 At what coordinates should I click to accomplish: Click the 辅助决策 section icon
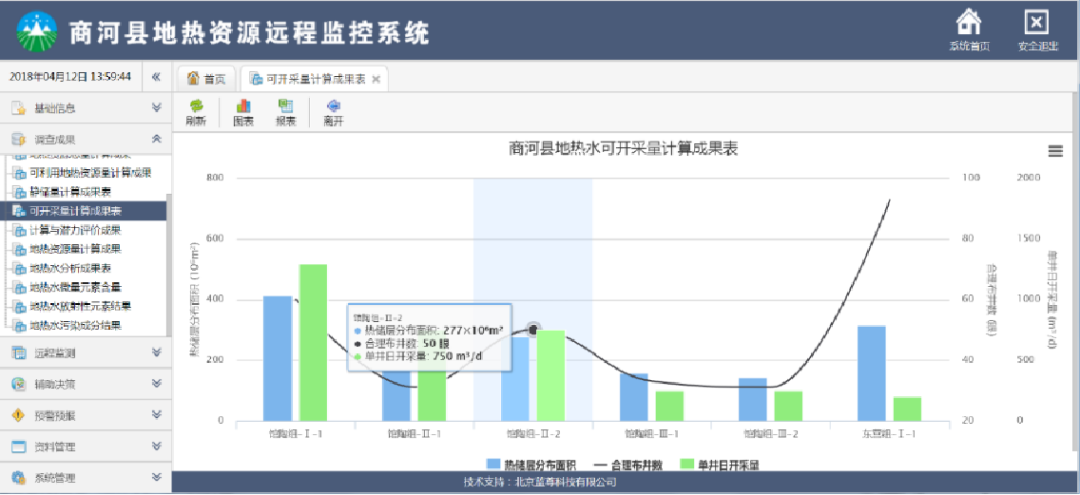point(18,384)
